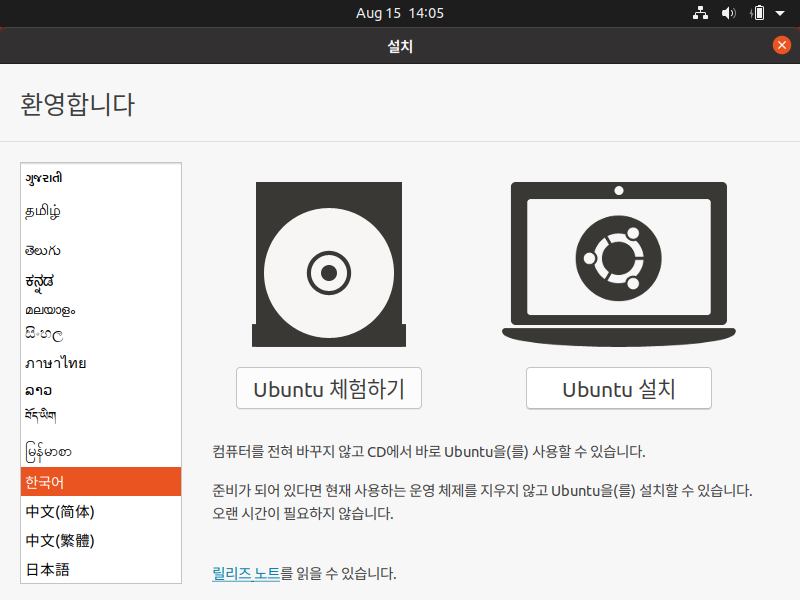The width and height of the screenshot is (800, 600).
Task: Click the battery indicator in top bar
Action: (758, 13)
